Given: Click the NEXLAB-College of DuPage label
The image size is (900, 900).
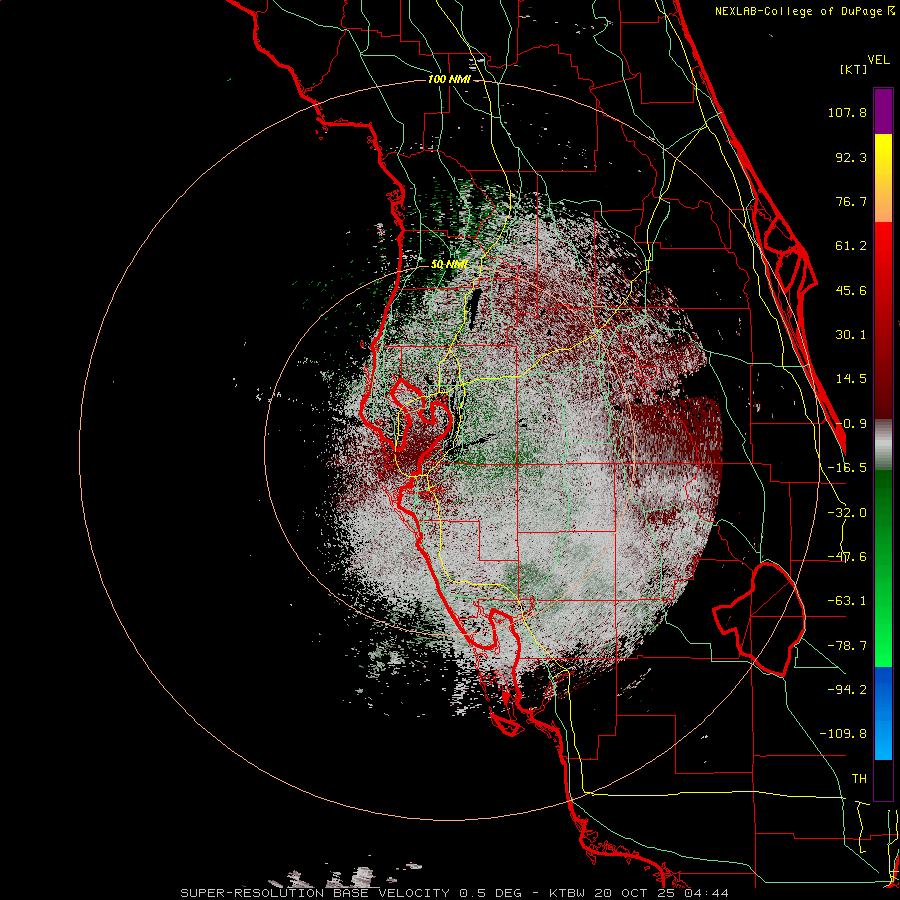Looking at the screenshot, I should click(x=804, y=11).
